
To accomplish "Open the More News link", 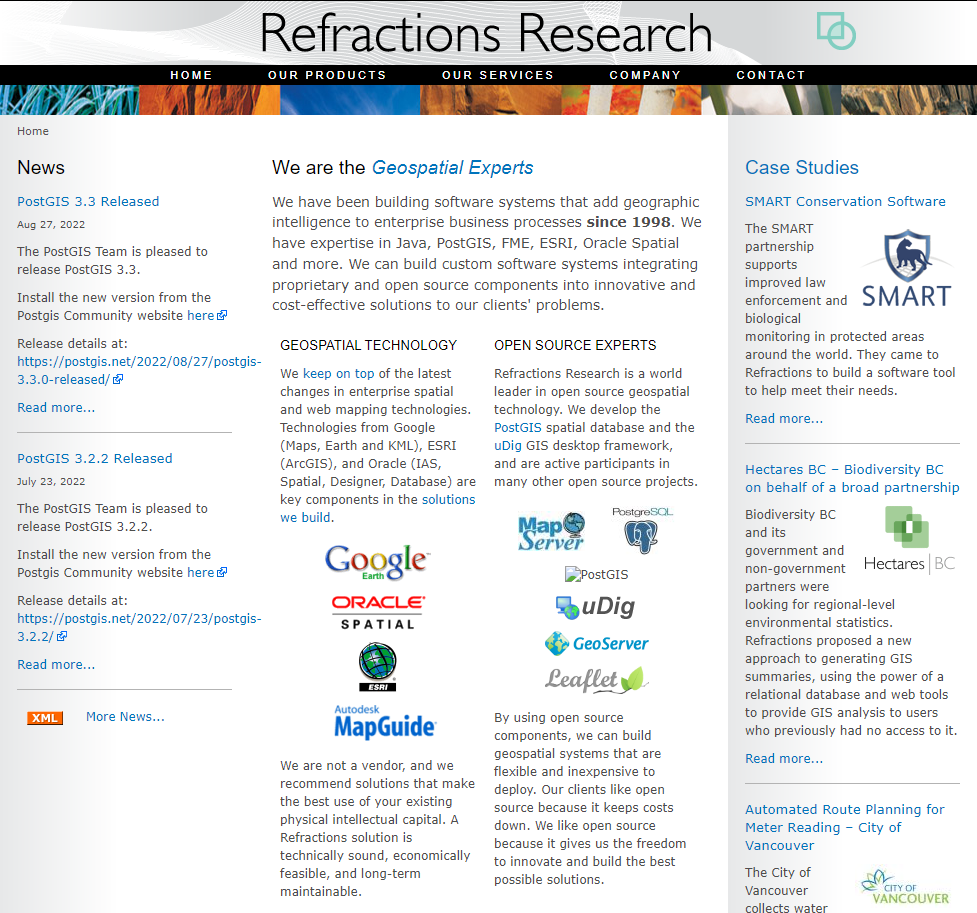I will coord(125,717).
